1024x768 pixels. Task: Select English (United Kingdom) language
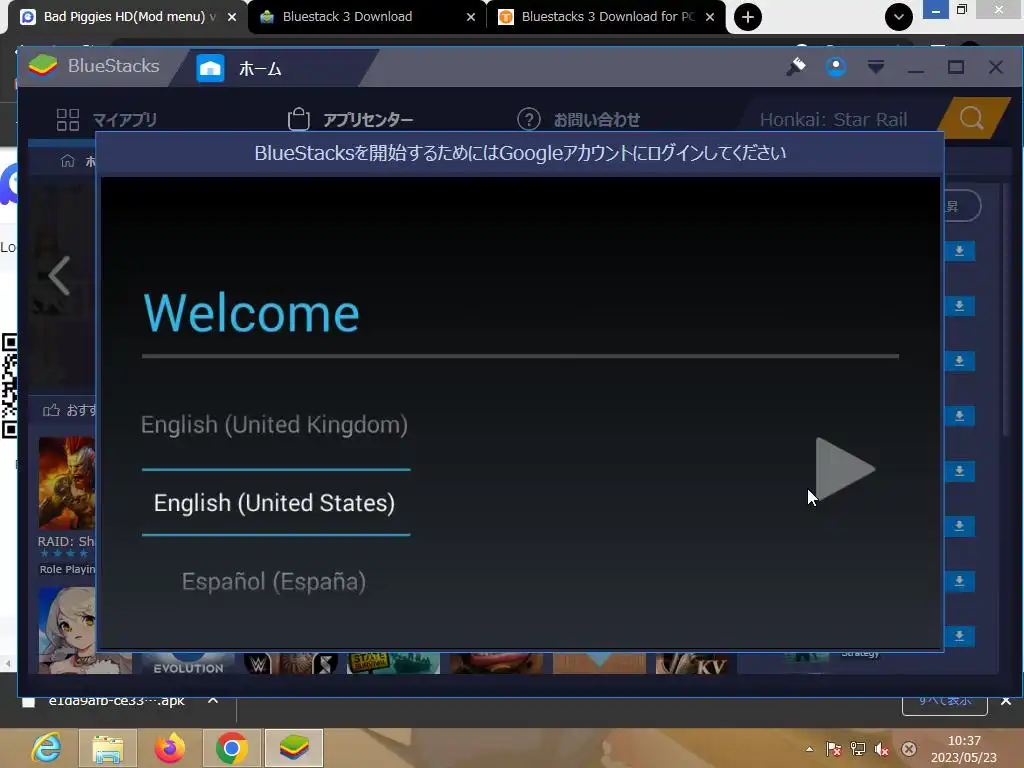274,425
